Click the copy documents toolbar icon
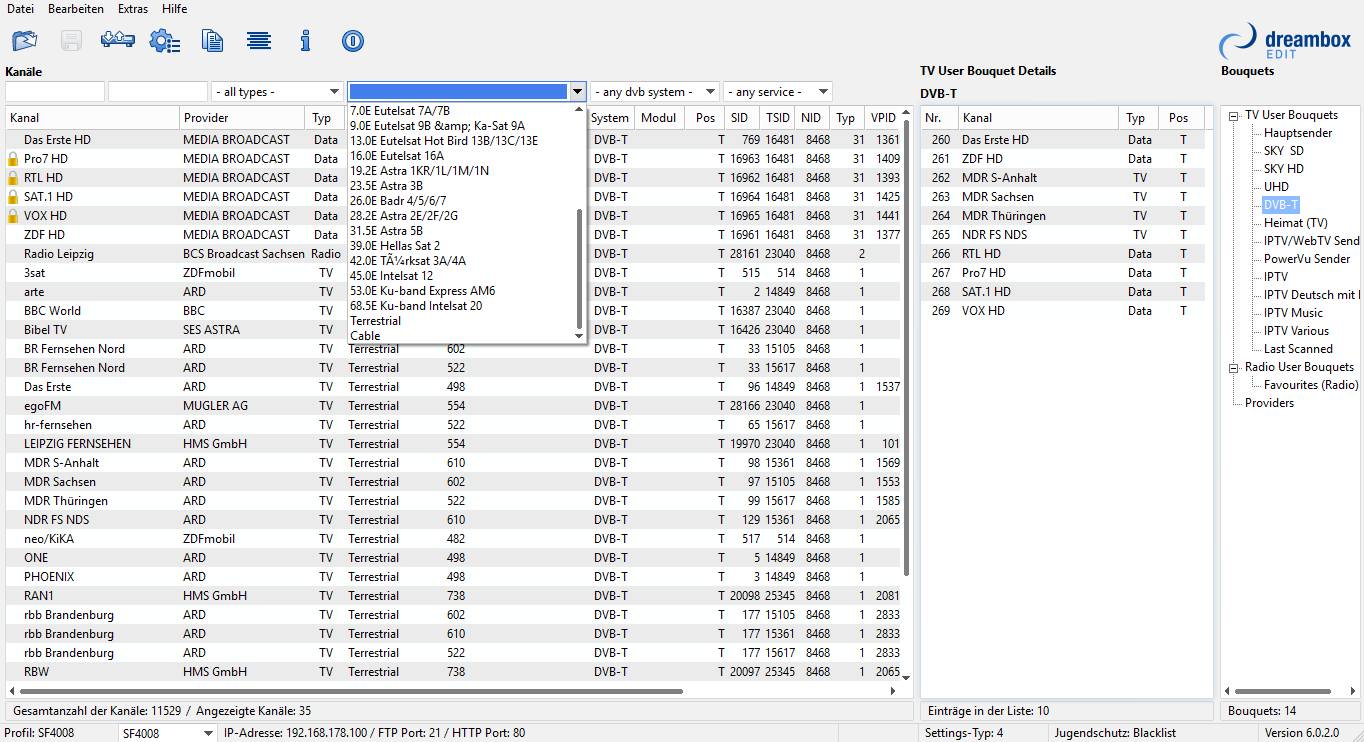The image size is (1364, 742). [212, 41]
